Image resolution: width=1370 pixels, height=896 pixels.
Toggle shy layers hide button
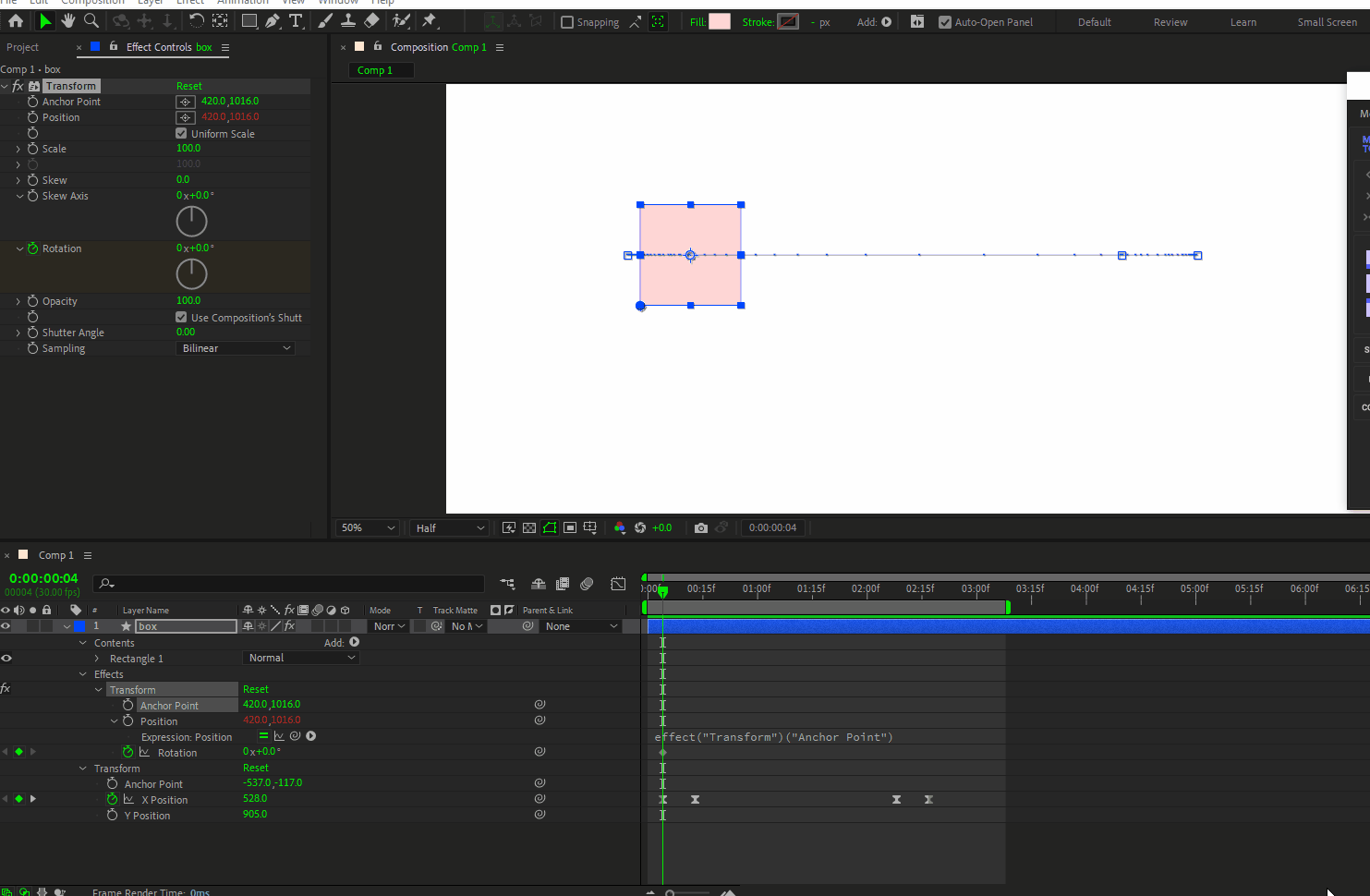(539, 584)
